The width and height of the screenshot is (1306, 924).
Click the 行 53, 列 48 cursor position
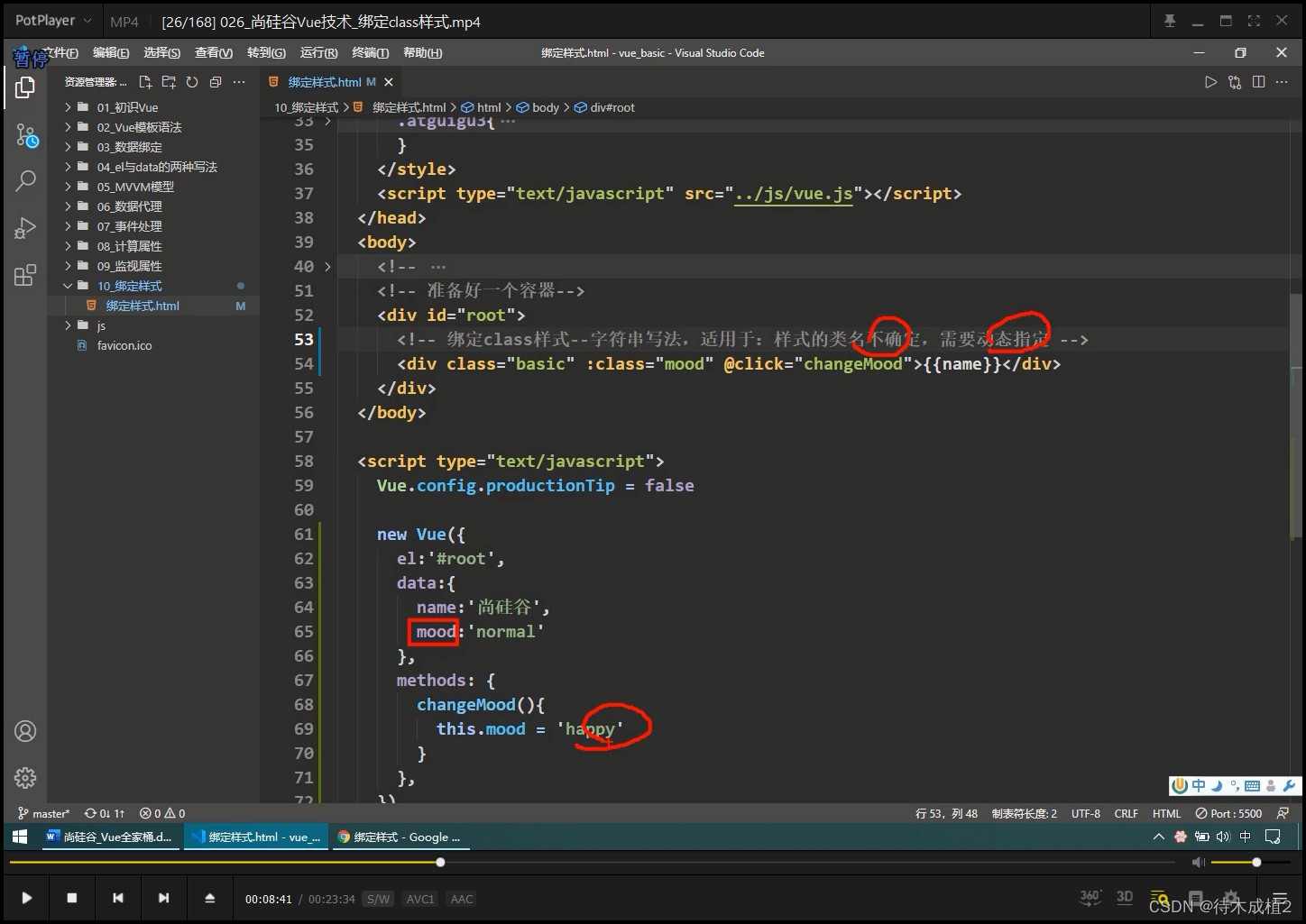click(946, 813)
